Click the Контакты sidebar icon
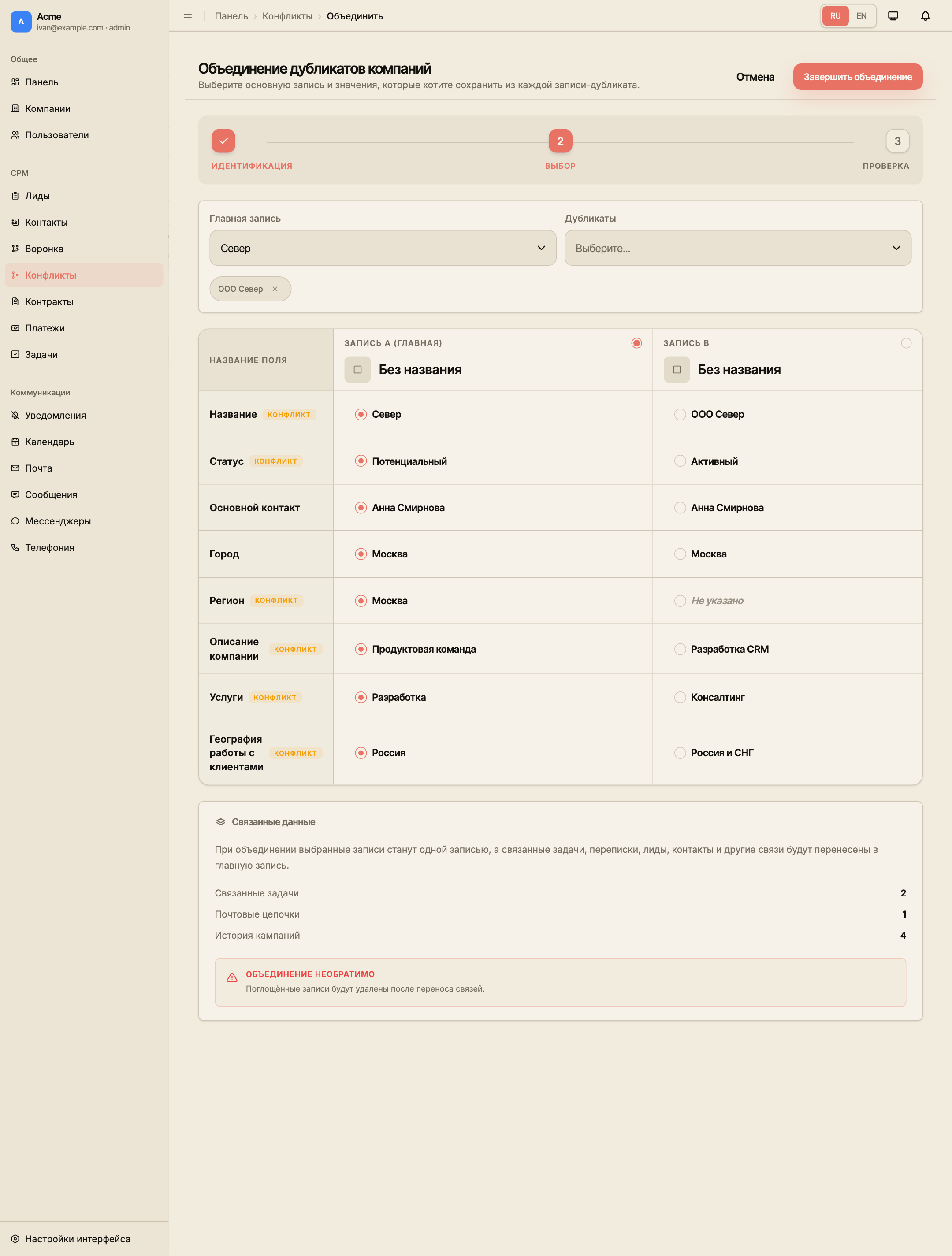 click(15, 222)
